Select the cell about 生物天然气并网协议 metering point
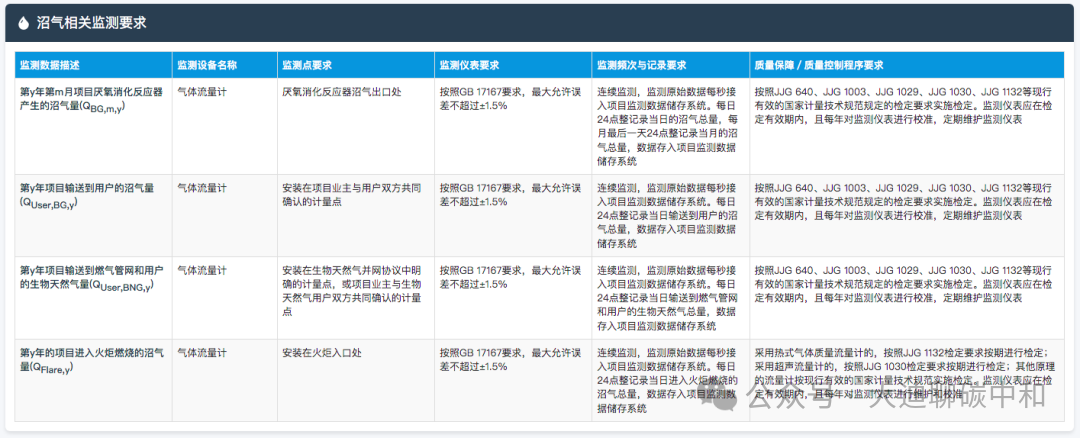The height and width of the screenshot is (438, 1080). tap(354, 290)
